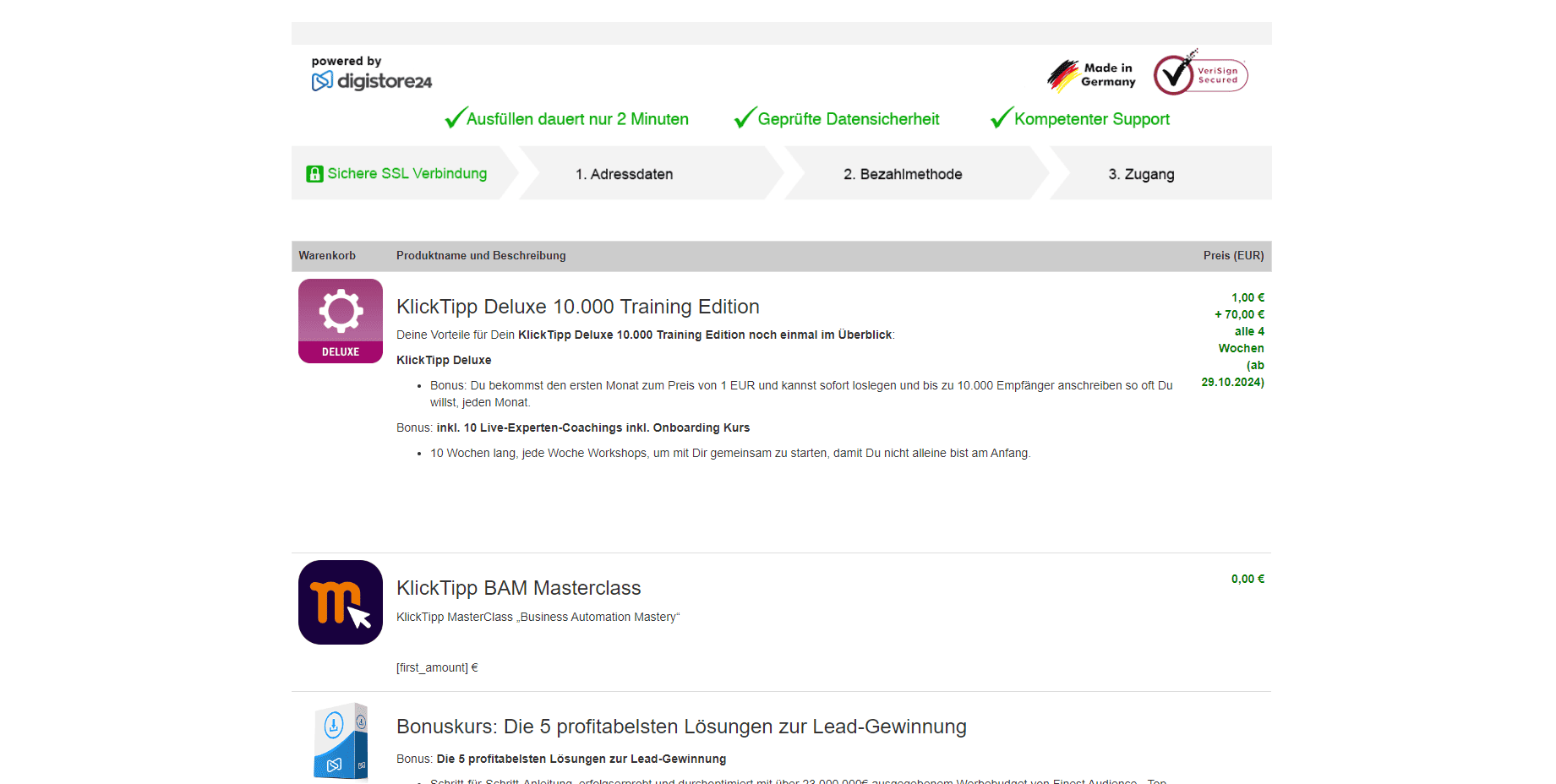Click the 'powered by' label
This screenshot has height=784, width=1556.
click(x=347, y=61)
